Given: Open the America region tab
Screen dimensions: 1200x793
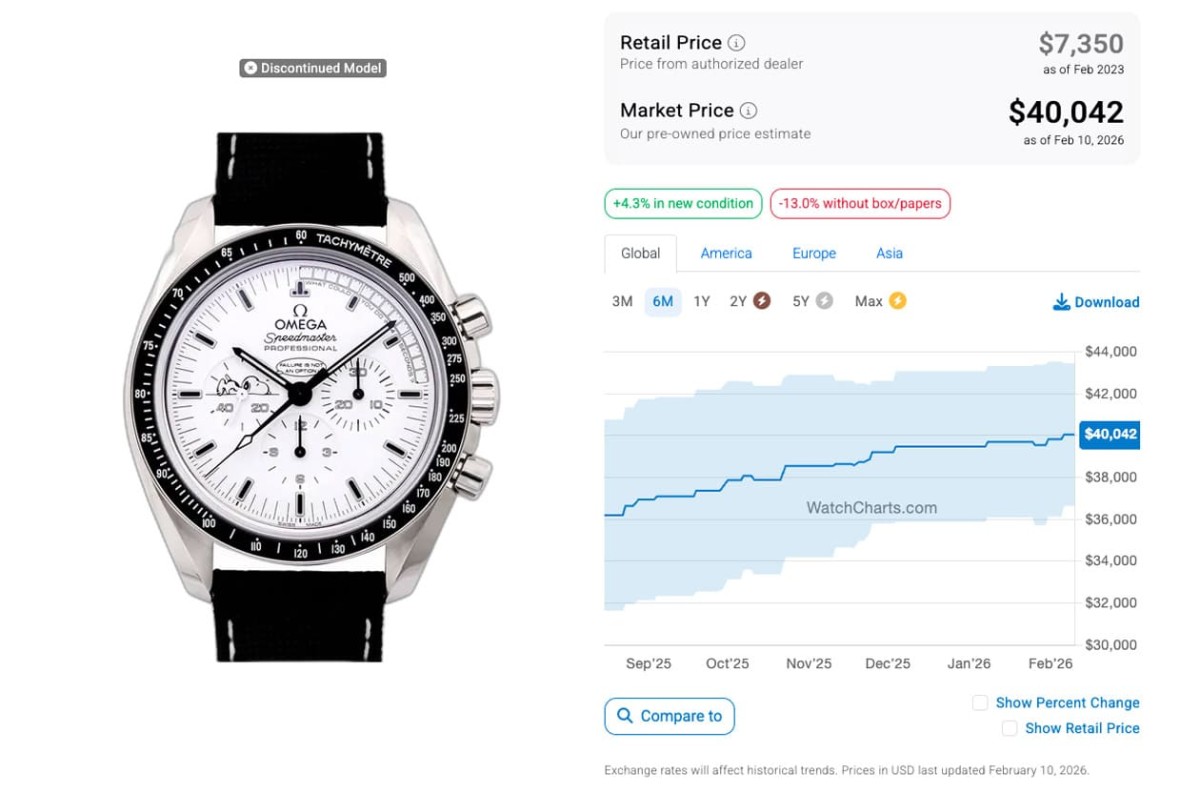Looking at the screenshot, I should [726, 253].
